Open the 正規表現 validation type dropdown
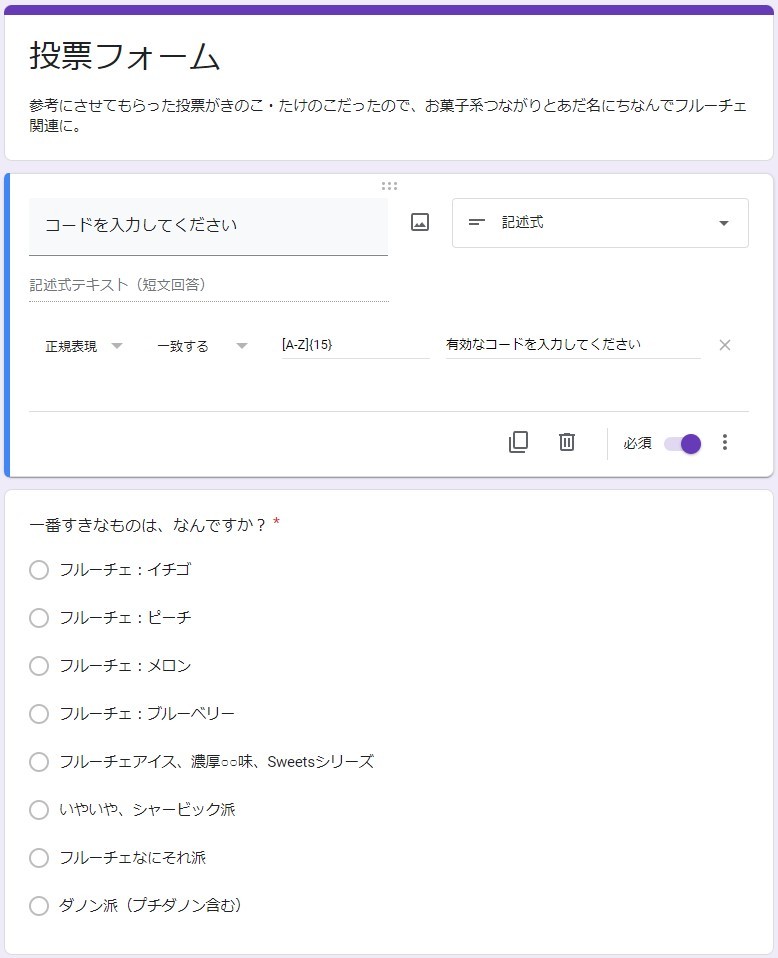Image resolution: width=778 pixels, height=958 pixels. (x=84, y=346)
